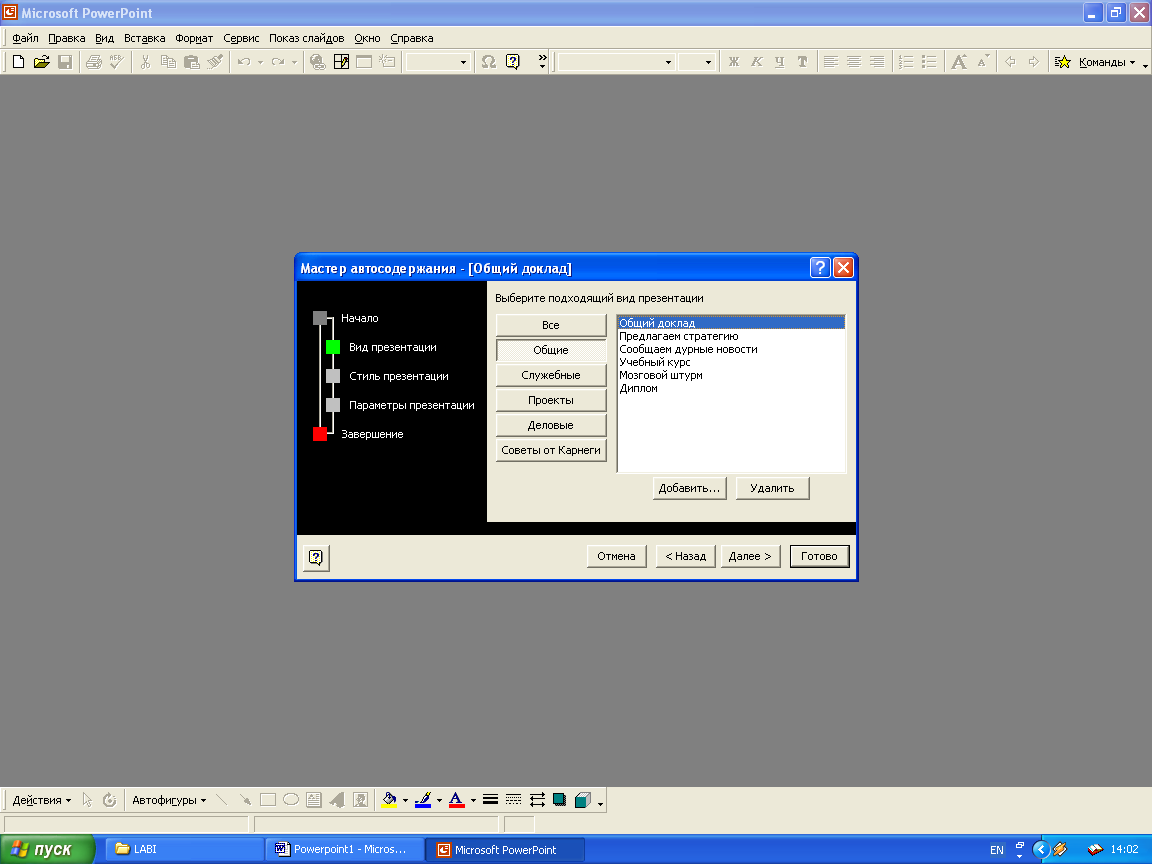
Task: Click the Underline Ч icon
Action: point(780,62)
